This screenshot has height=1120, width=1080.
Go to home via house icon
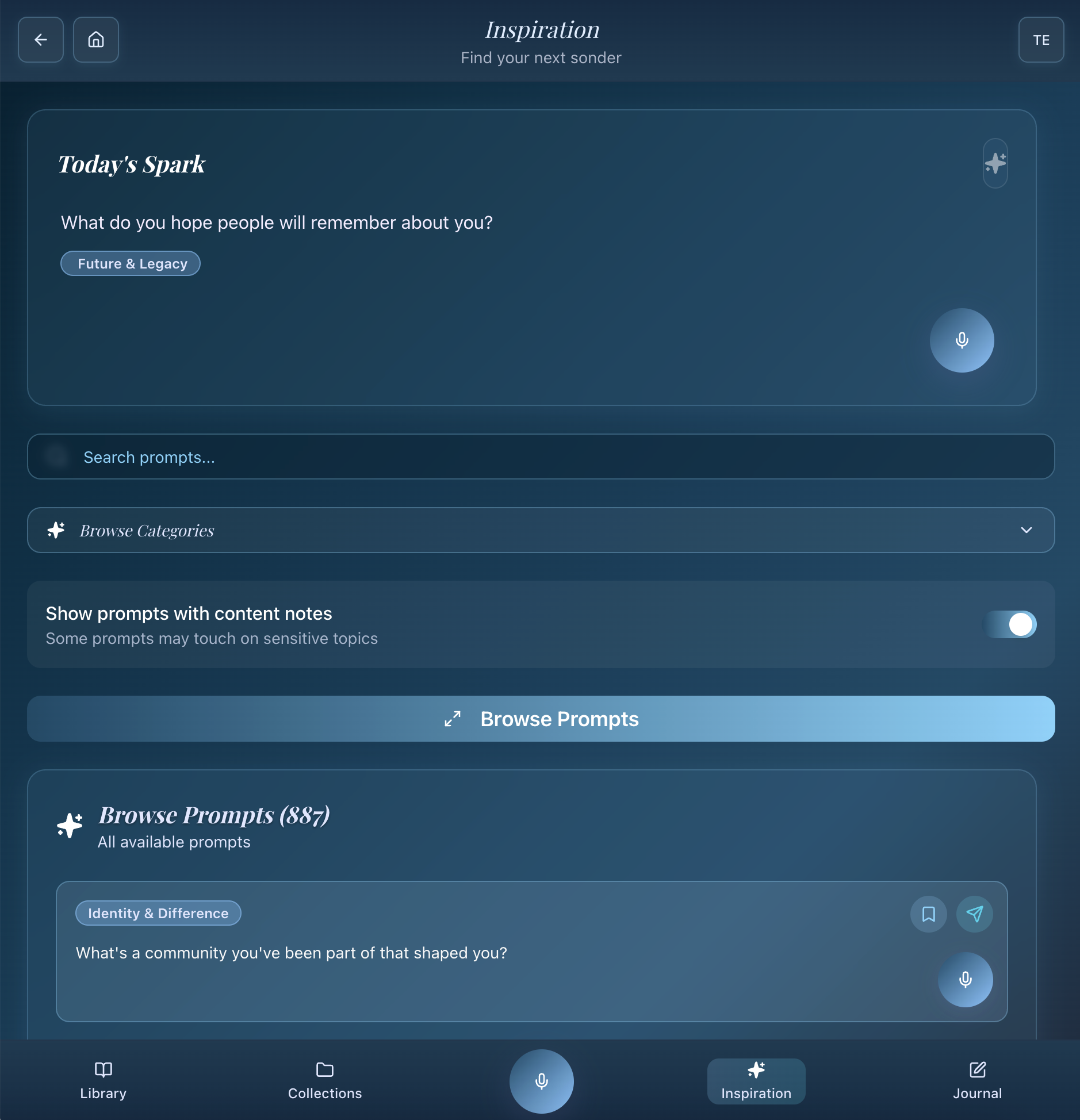(96, 40)
